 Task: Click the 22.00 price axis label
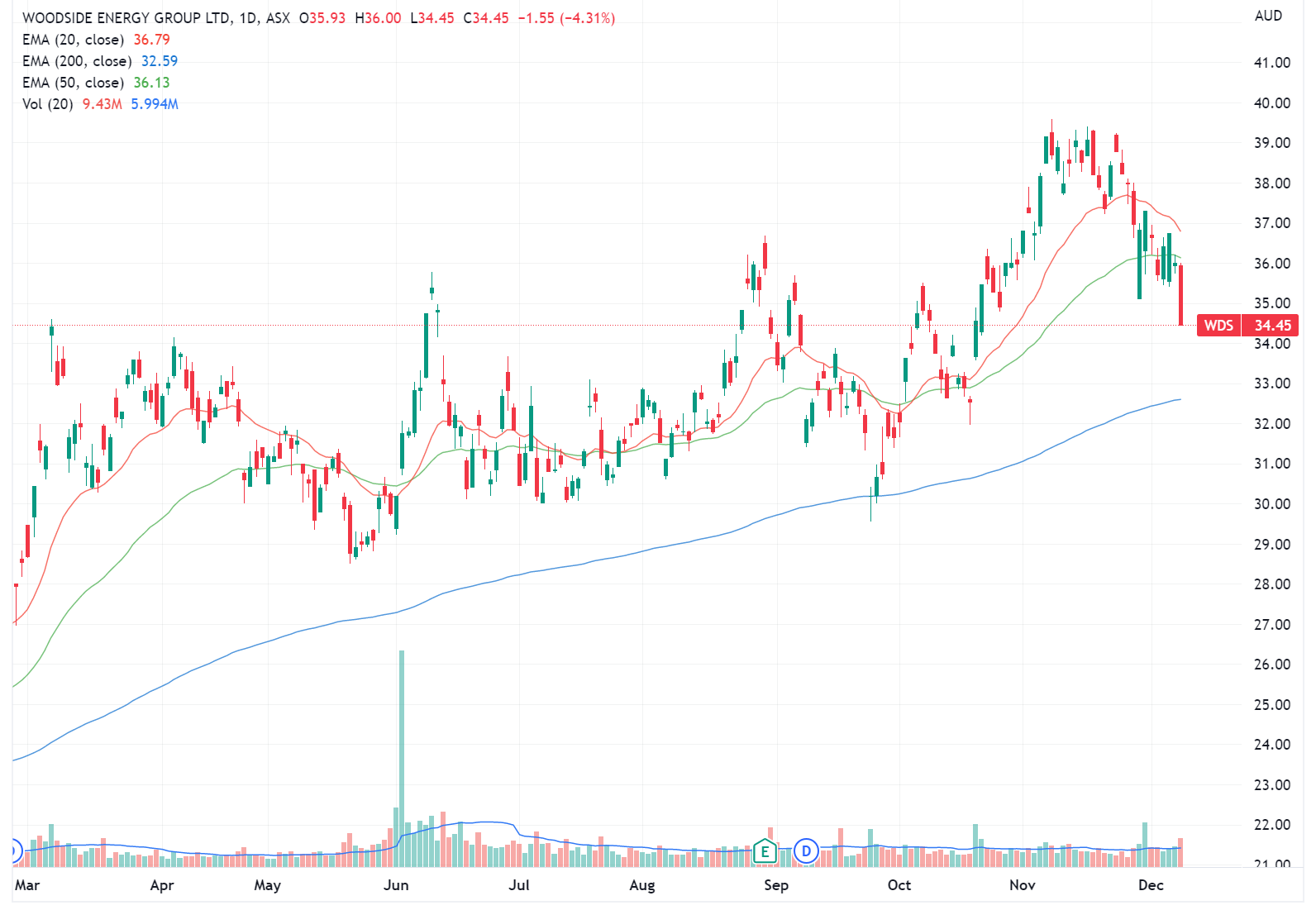(x=1272, y=825)
